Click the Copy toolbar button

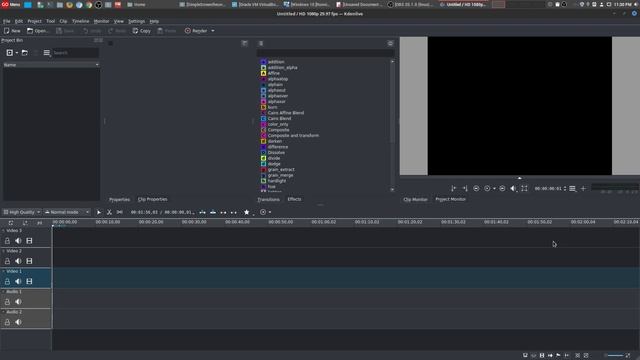(142, 31)
